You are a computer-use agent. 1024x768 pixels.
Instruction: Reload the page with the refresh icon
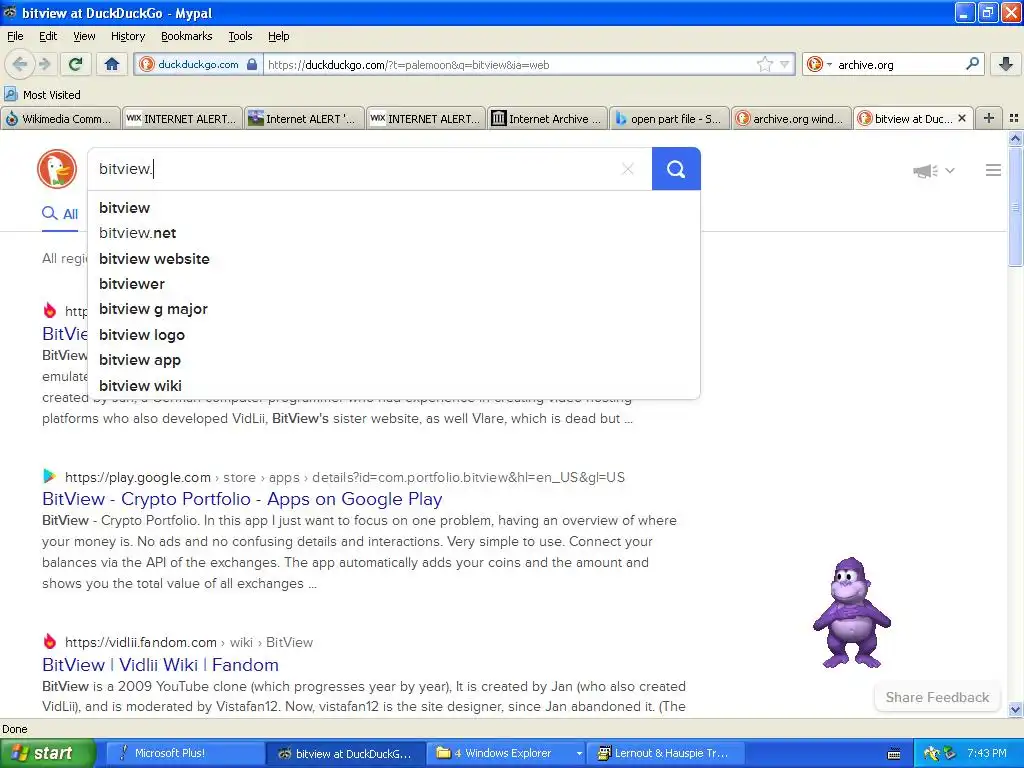[x=75, y=64]
